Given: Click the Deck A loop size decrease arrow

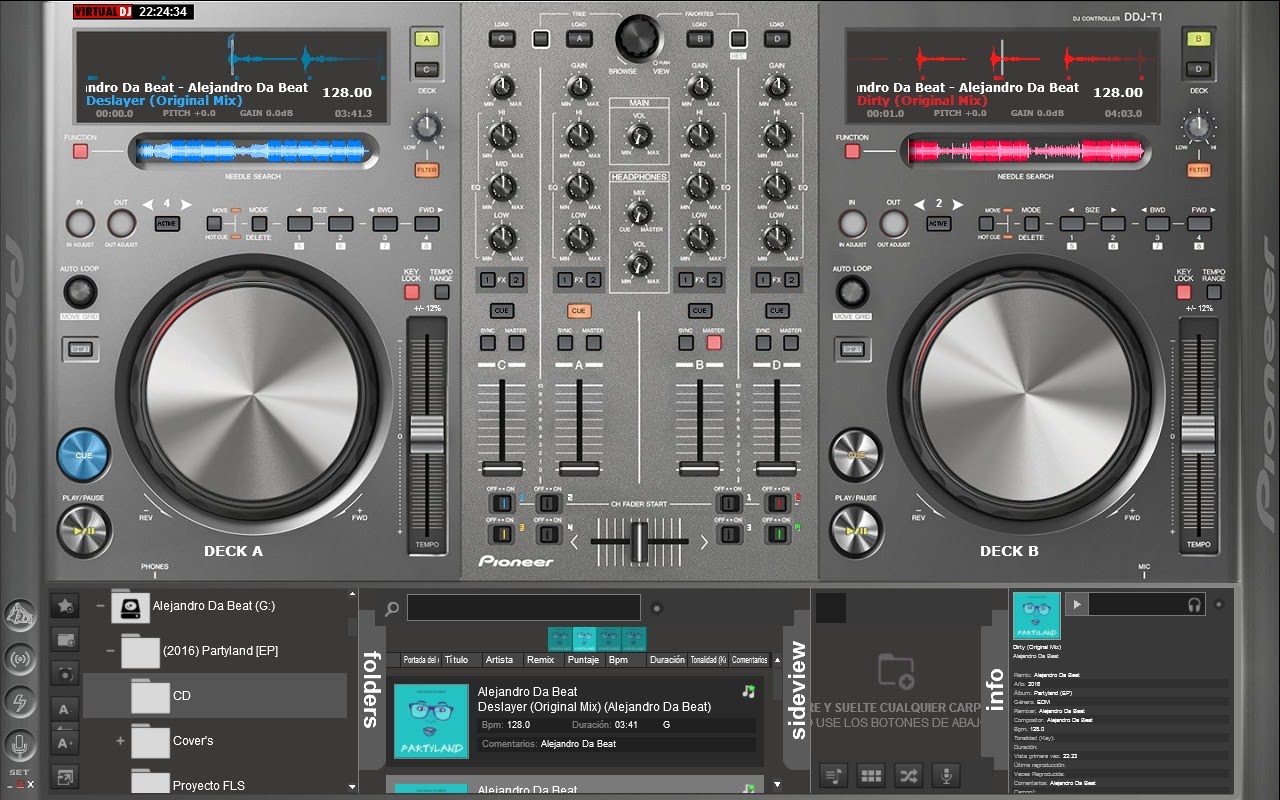Looking at the screenshot, I should (298, 224).
